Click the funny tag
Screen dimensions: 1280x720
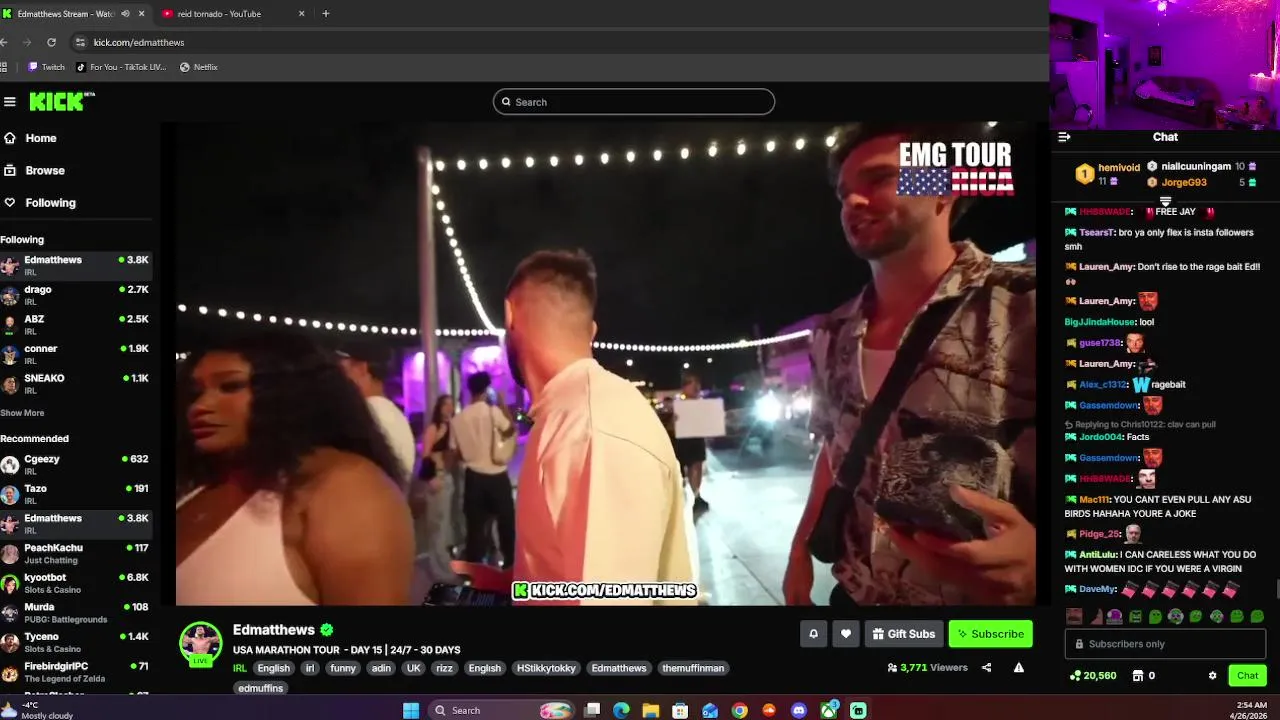coord(343,668)
